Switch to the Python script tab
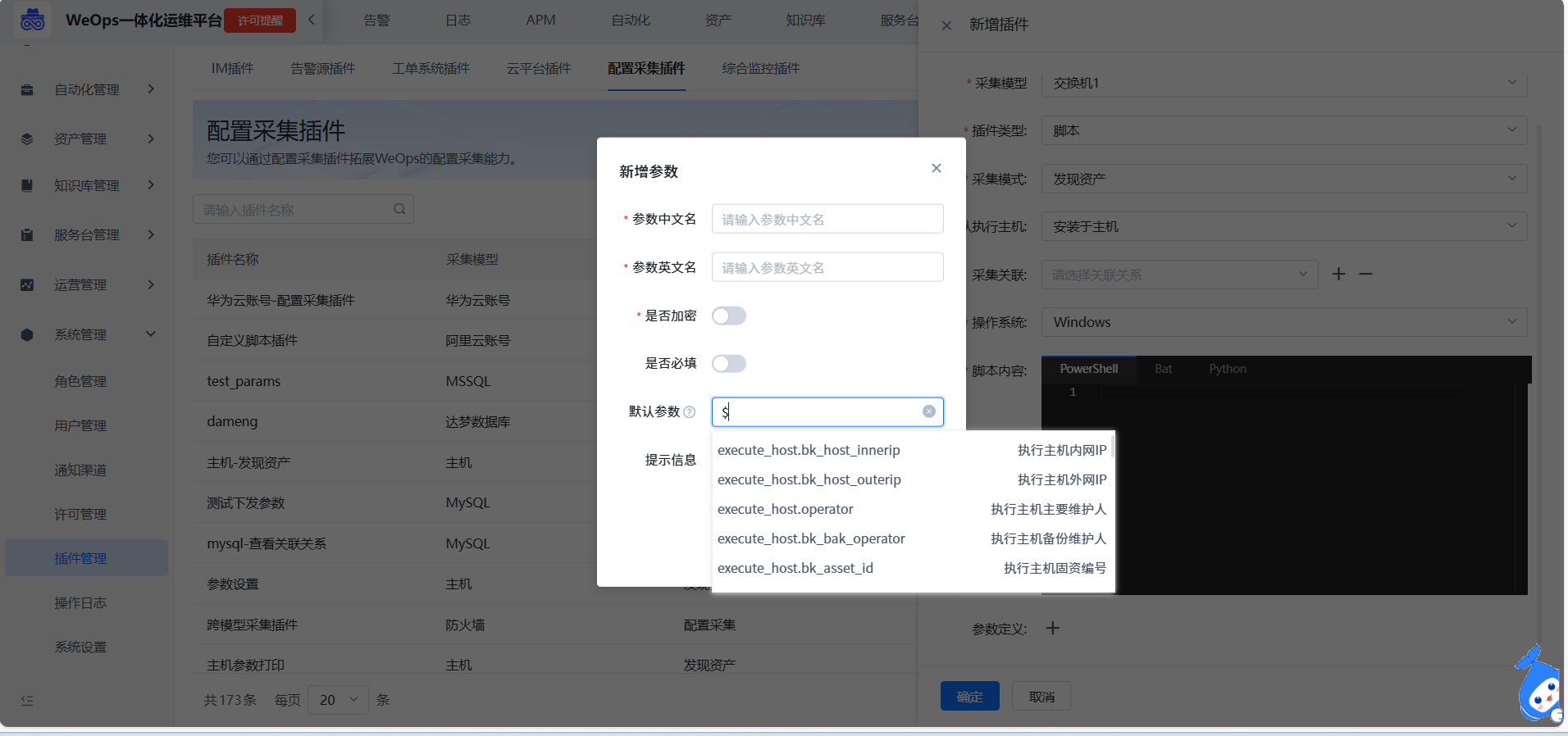 (x=1227, y=369)
